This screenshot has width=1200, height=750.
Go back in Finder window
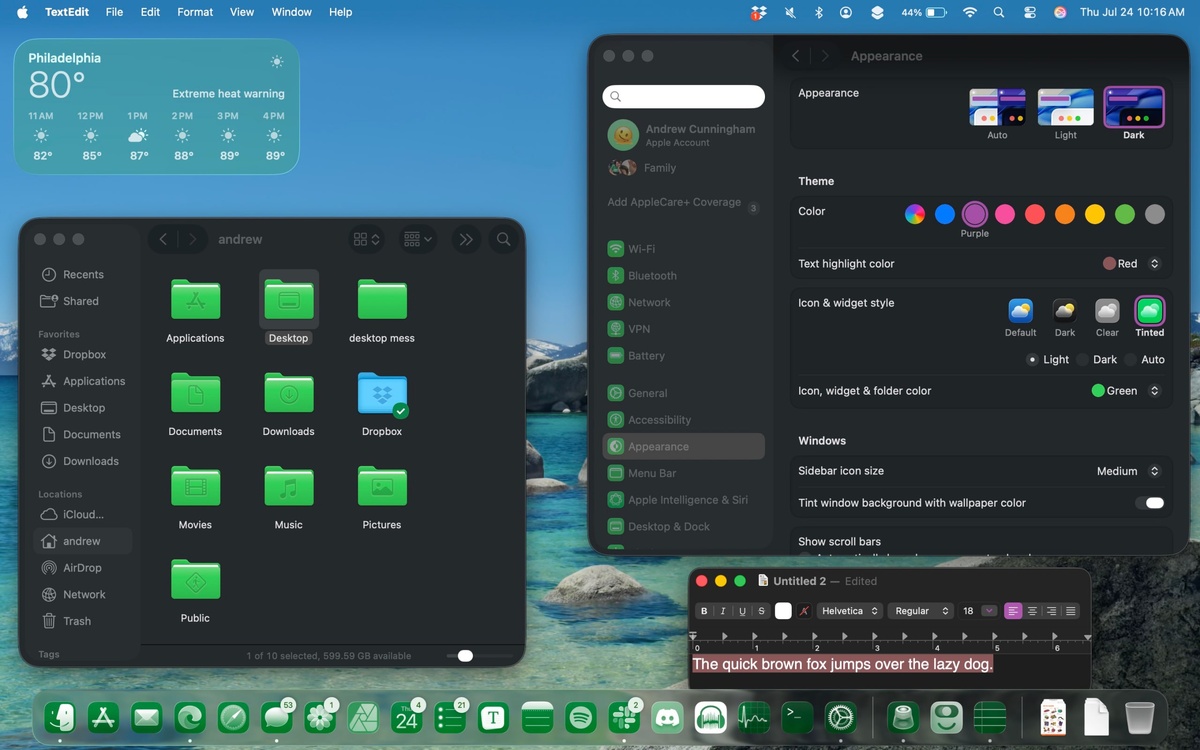pos(164,239)
